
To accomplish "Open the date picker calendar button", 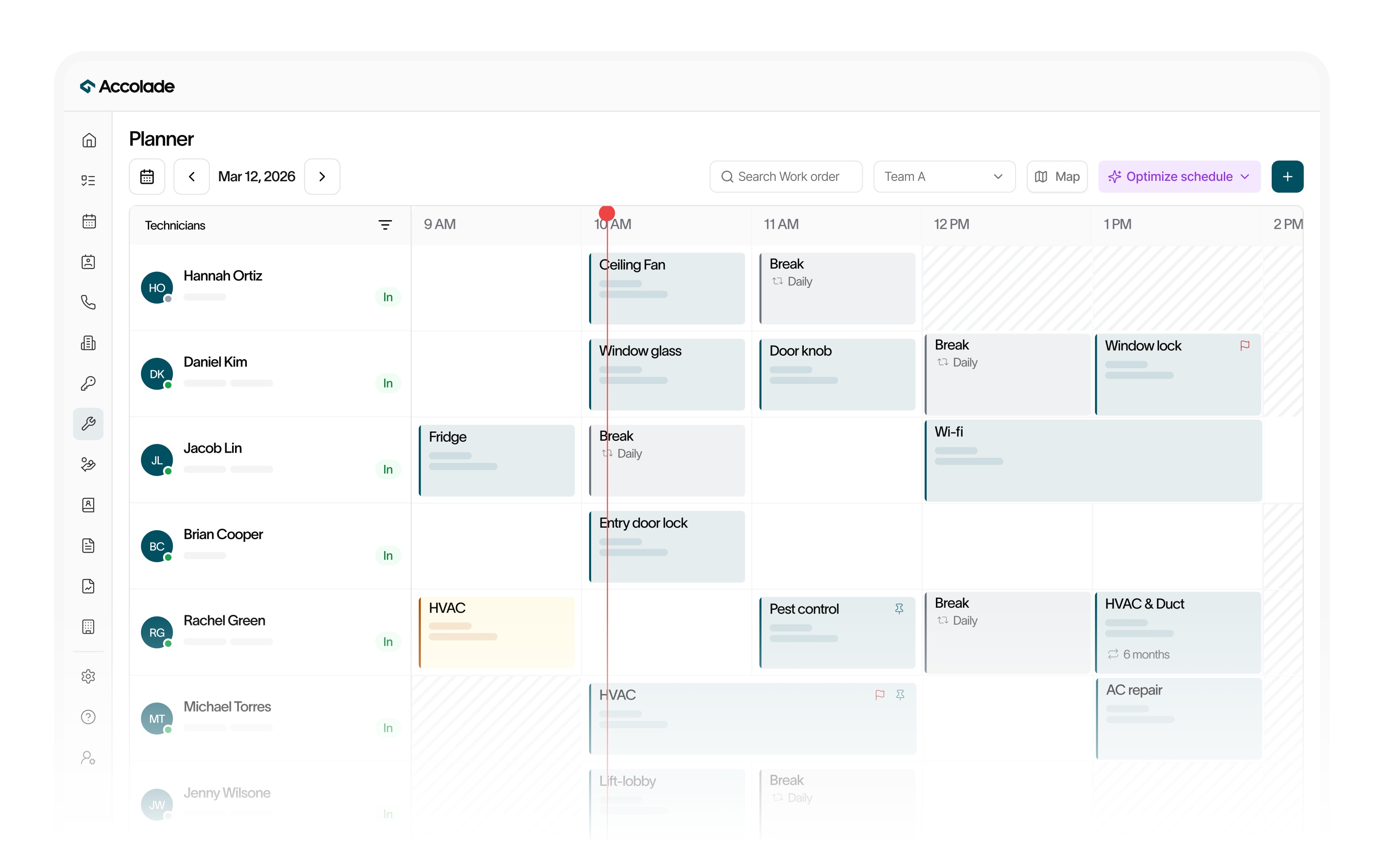I will tap(147, 177).
